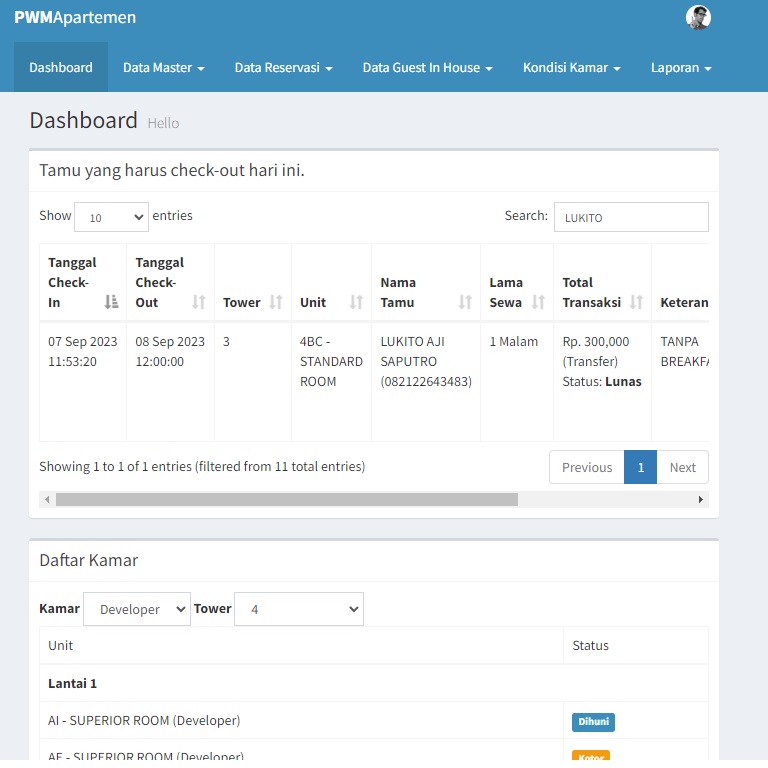The height and width of the screenshot is (768, 768).
Task: Open the Data Master menu
Action: (x=164, y=68)
